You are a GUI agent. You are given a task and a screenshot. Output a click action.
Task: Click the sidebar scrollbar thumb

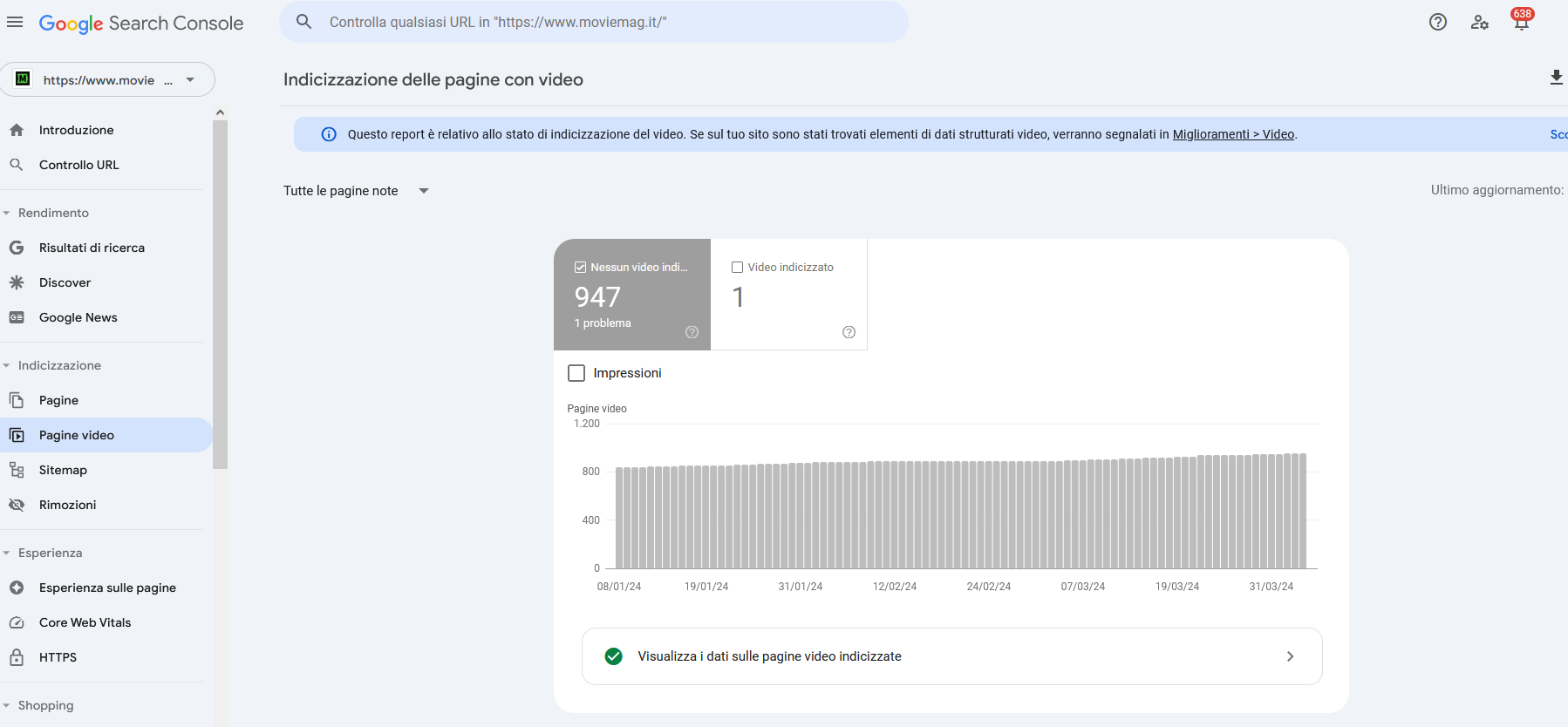click(220, 295)
